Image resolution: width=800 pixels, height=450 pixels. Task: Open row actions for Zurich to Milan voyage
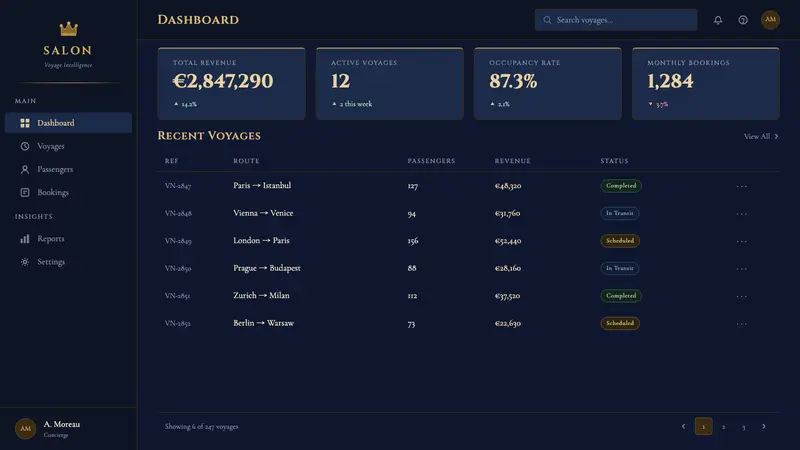741,296
